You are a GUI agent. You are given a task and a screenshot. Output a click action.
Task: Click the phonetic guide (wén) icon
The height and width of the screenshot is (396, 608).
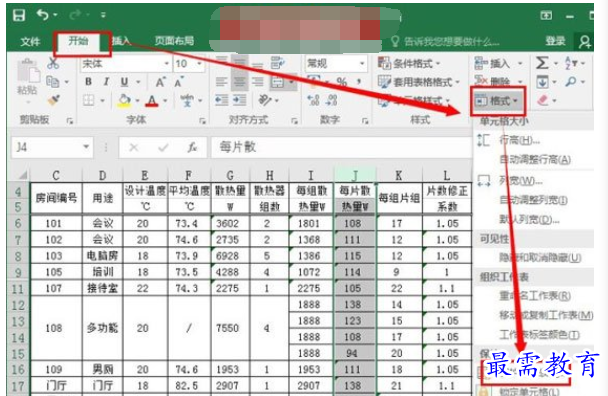(x=188, y=100)
